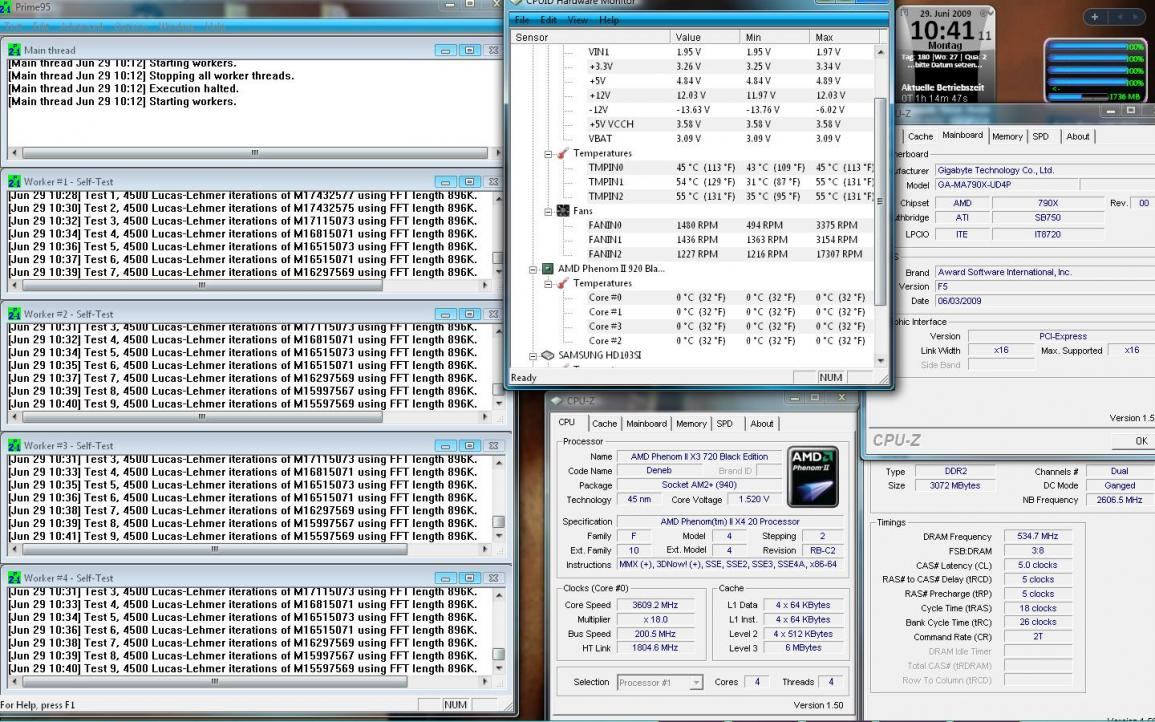The height and width of the screenshot is (722, 1155).
Task: Collapse the Temperatures node above Core #0
Action: tap(548, 284)
